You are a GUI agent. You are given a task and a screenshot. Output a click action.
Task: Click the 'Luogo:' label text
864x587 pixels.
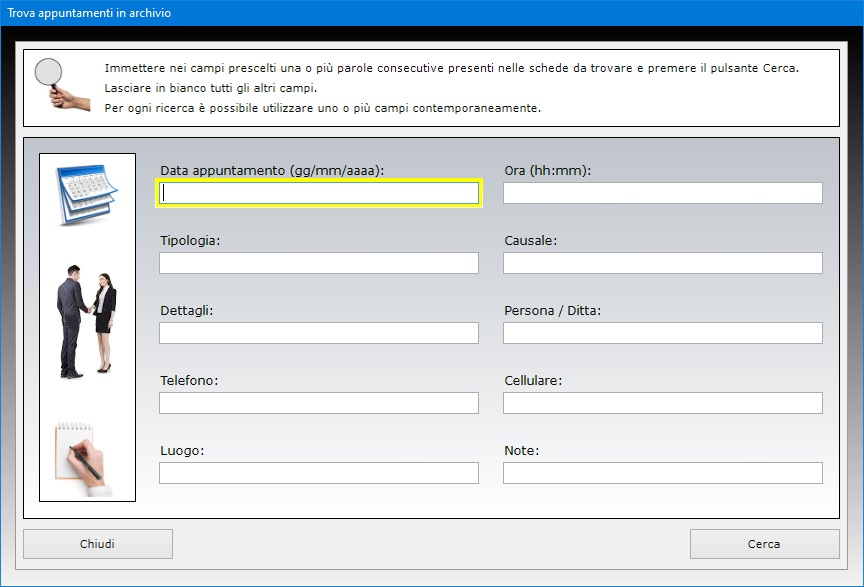(182, 451)
